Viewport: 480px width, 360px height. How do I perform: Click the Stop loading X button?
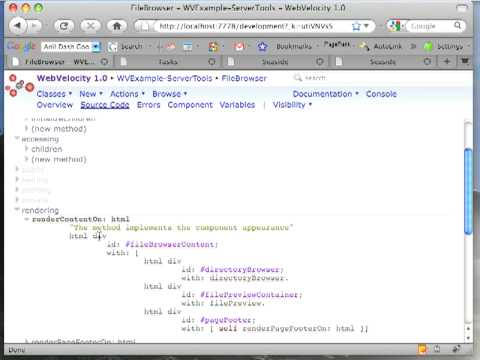coord(90,26)
